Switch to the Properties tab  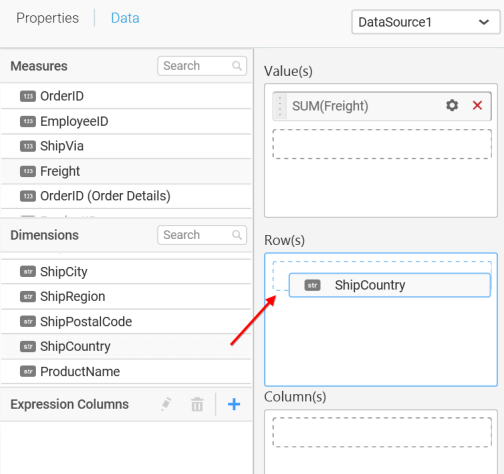pyautogui.click(x=48, y=18)
